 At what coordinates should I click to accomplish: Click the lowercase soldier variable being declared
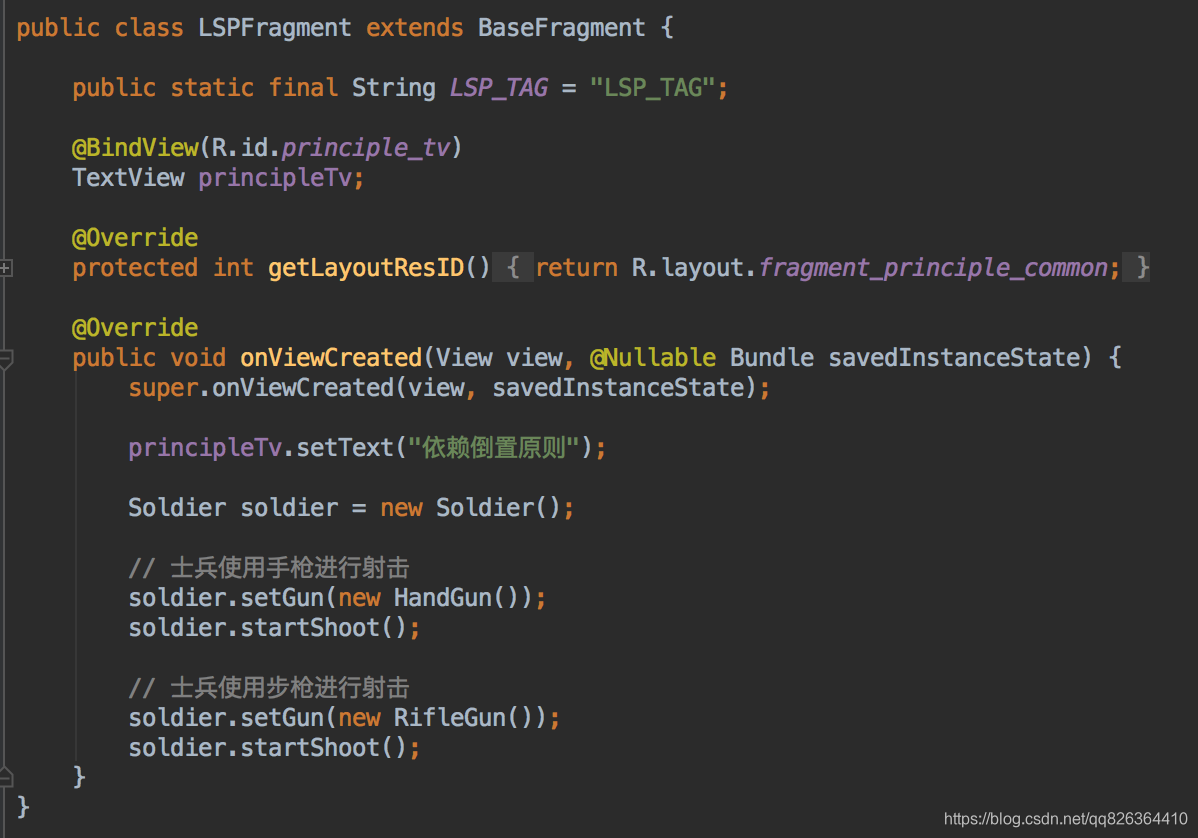tap(289, 508)
